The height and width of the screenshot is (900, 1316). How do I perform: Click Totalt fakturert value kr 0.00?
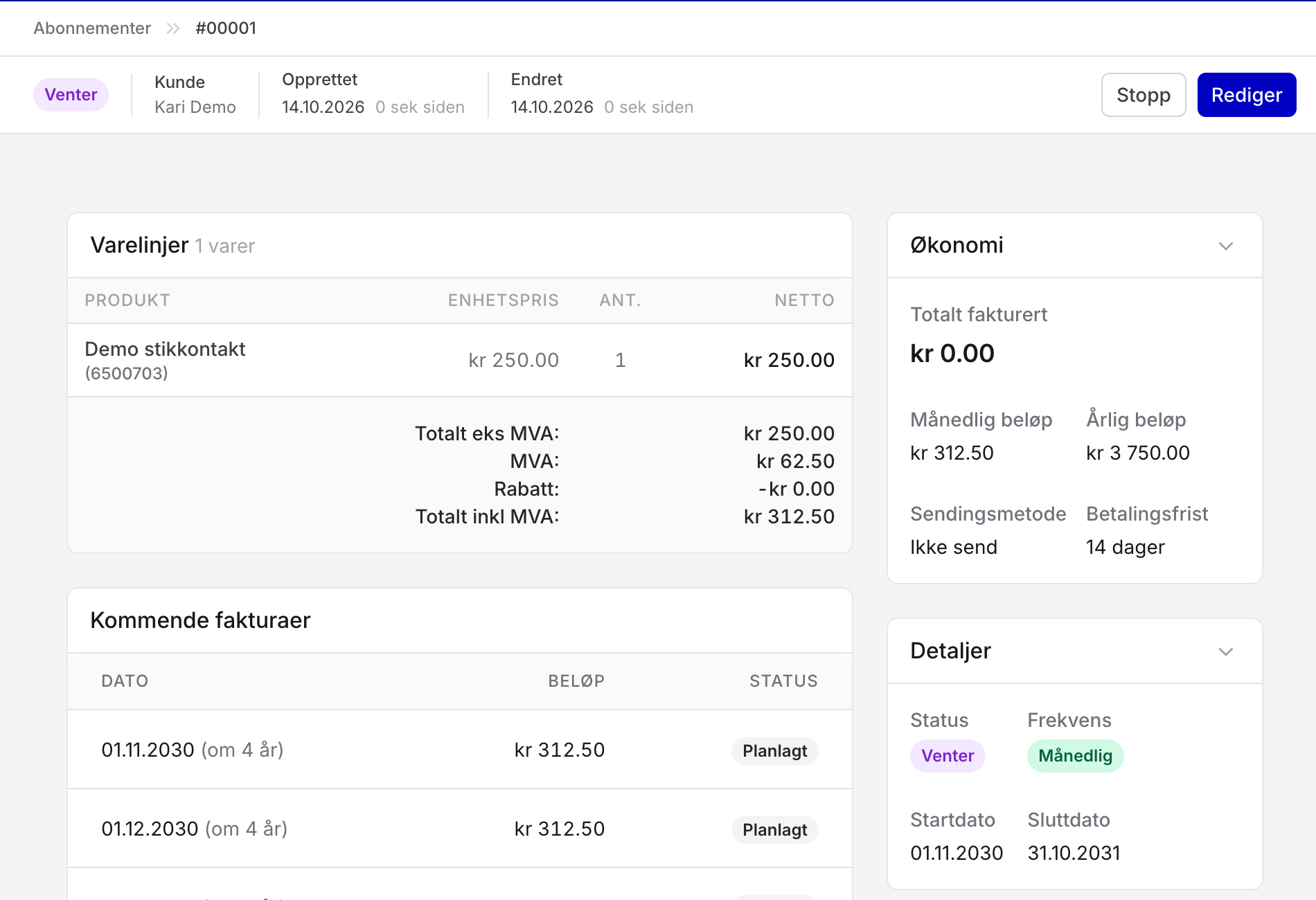pyautogui.click(x=952, y=354)
